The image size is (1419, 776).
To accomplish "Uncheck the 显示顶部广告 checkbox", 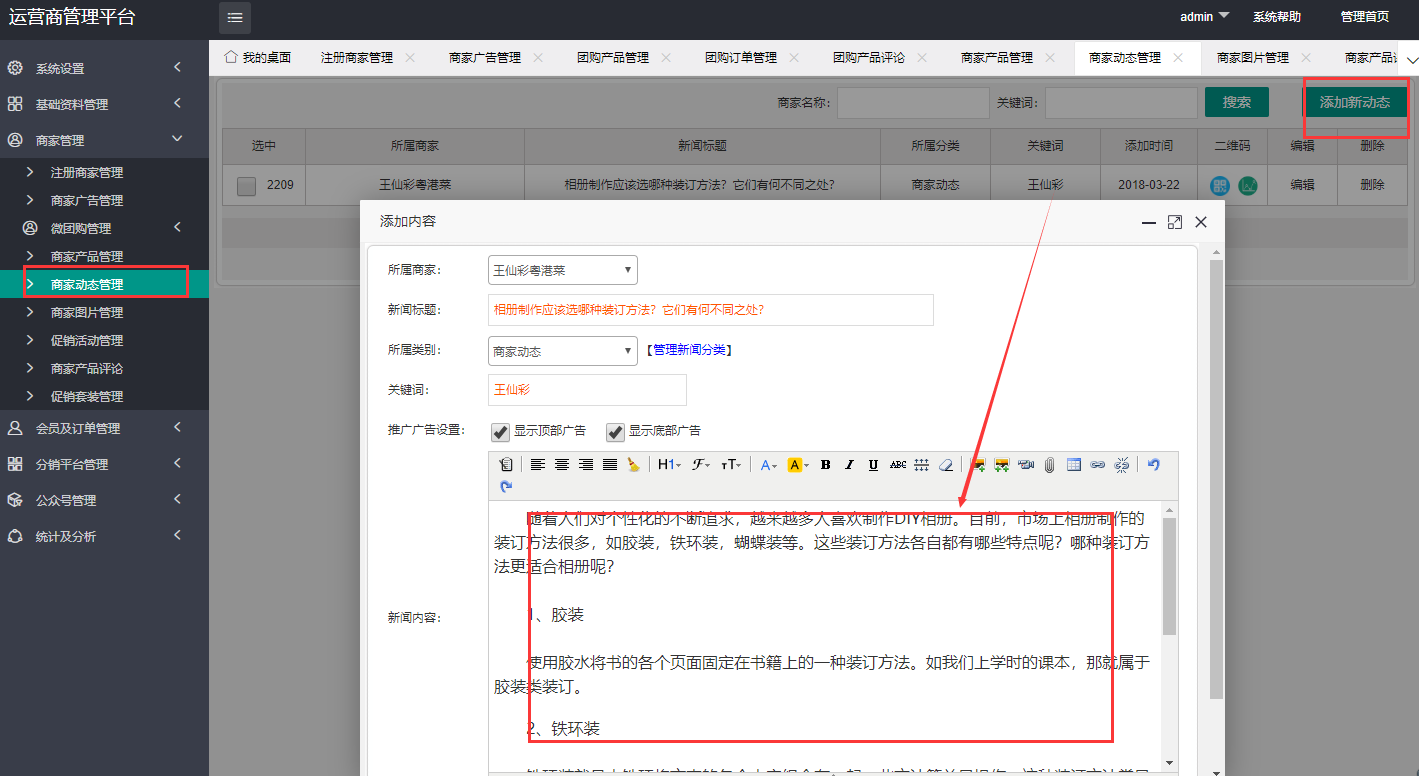I will [x=501, y=432].
